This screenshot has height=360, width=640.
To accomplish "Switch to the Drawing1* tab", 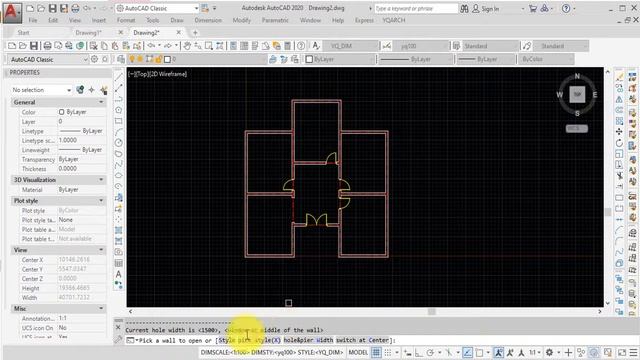I will coord(88,32).
